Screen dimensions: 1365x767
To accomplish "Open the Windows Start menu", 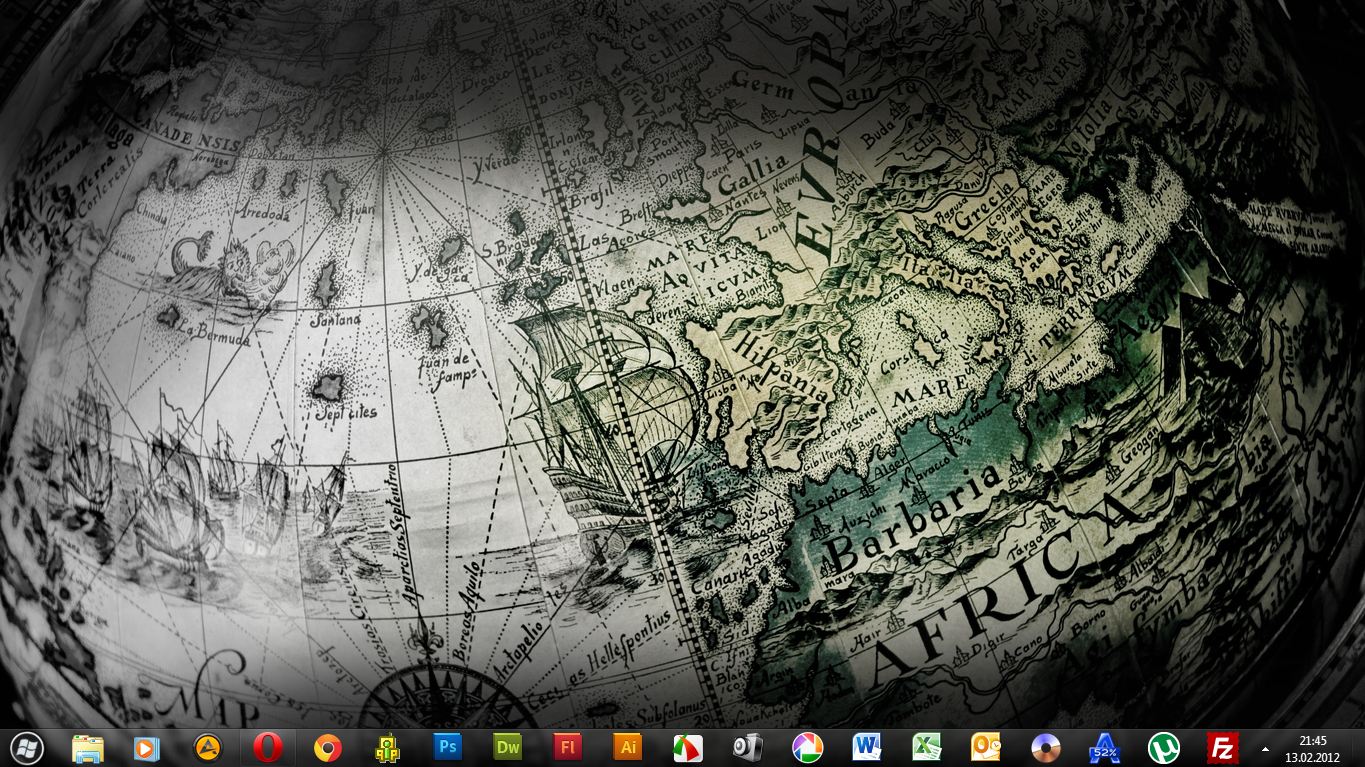I will [x=27, y=748].
